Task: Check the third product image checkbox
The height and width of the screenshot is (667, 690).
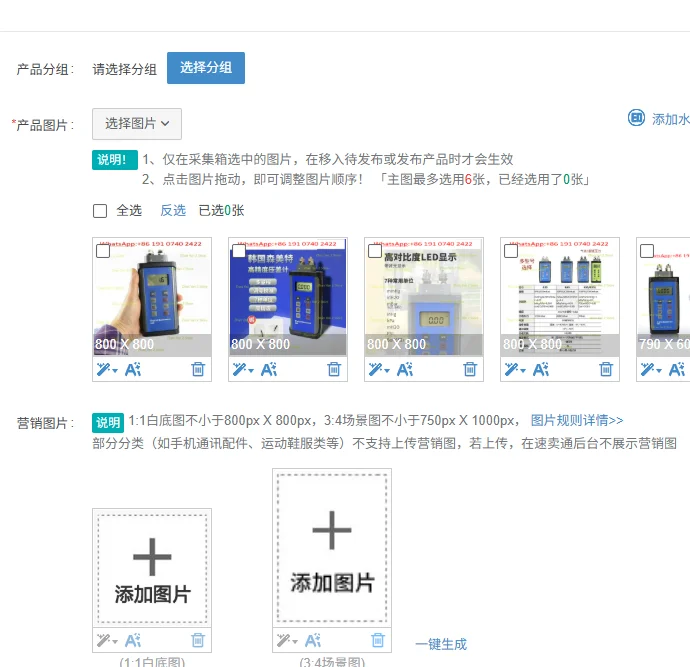Action: 375,251
